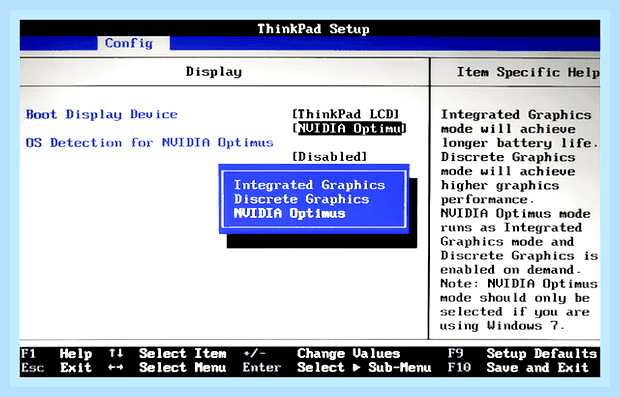The width and height of the screenshot is (620, 397).
Task: Click F10 Save and Exit
Action: point(518,367)
